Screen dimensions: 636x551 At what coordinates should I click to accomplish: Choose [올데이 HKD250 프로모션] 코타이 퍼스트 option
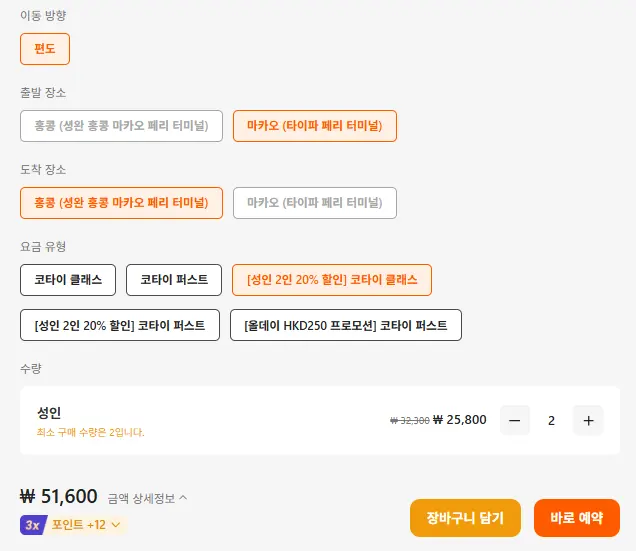pos(346,325)
